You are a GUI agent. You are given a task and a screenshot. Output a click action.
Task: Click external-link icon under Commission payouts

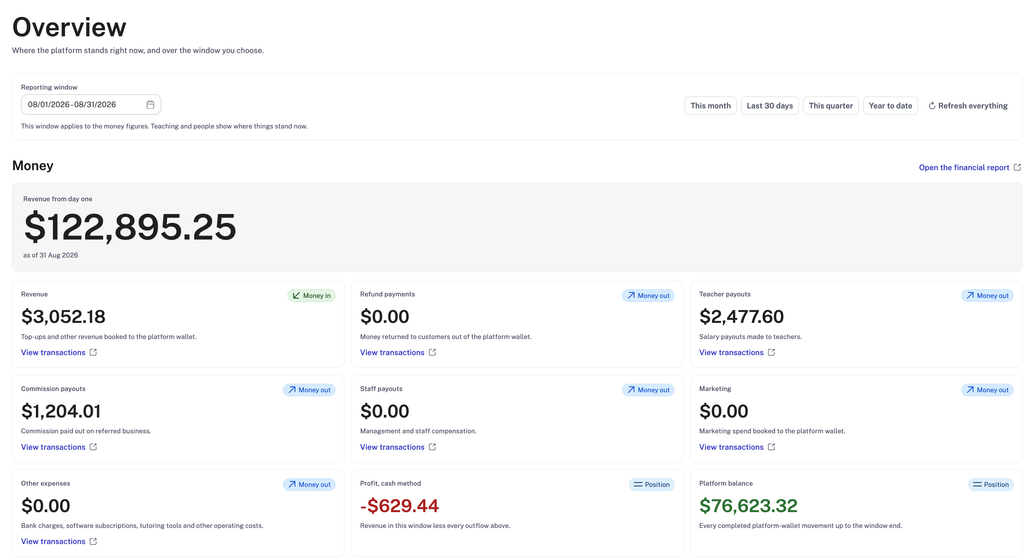pos(93,447)
